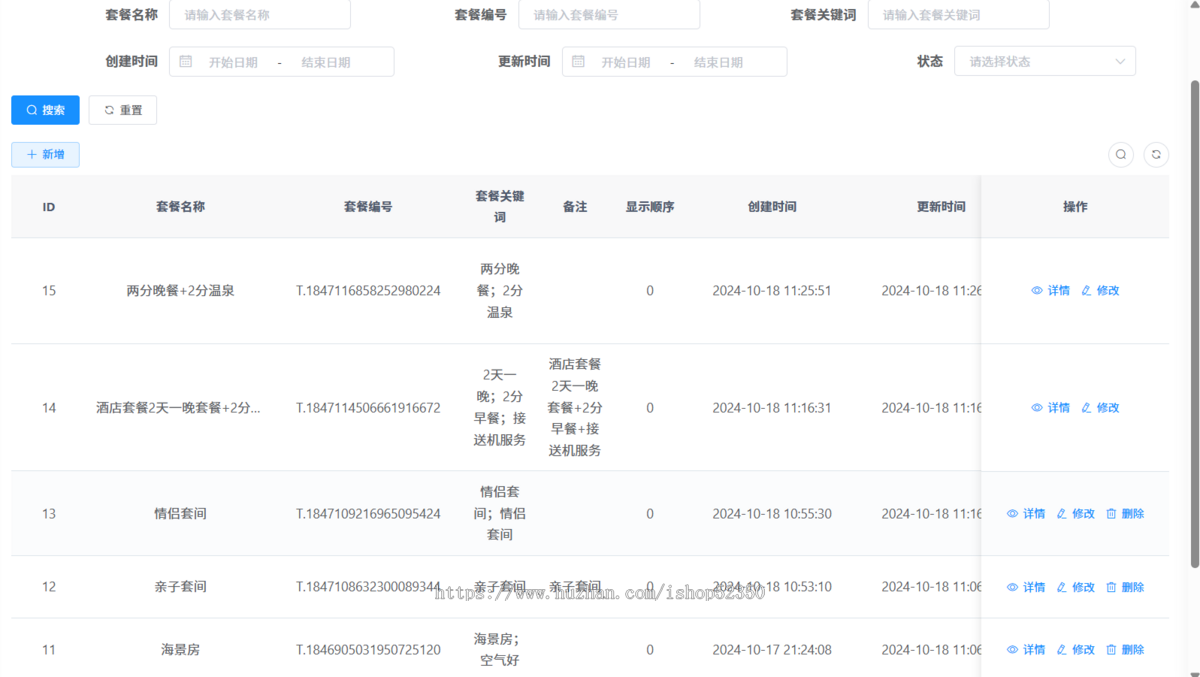The image size is (1200, 677).
Task: Click 修改 for 海景房 row
Action: click(1076, 650)
